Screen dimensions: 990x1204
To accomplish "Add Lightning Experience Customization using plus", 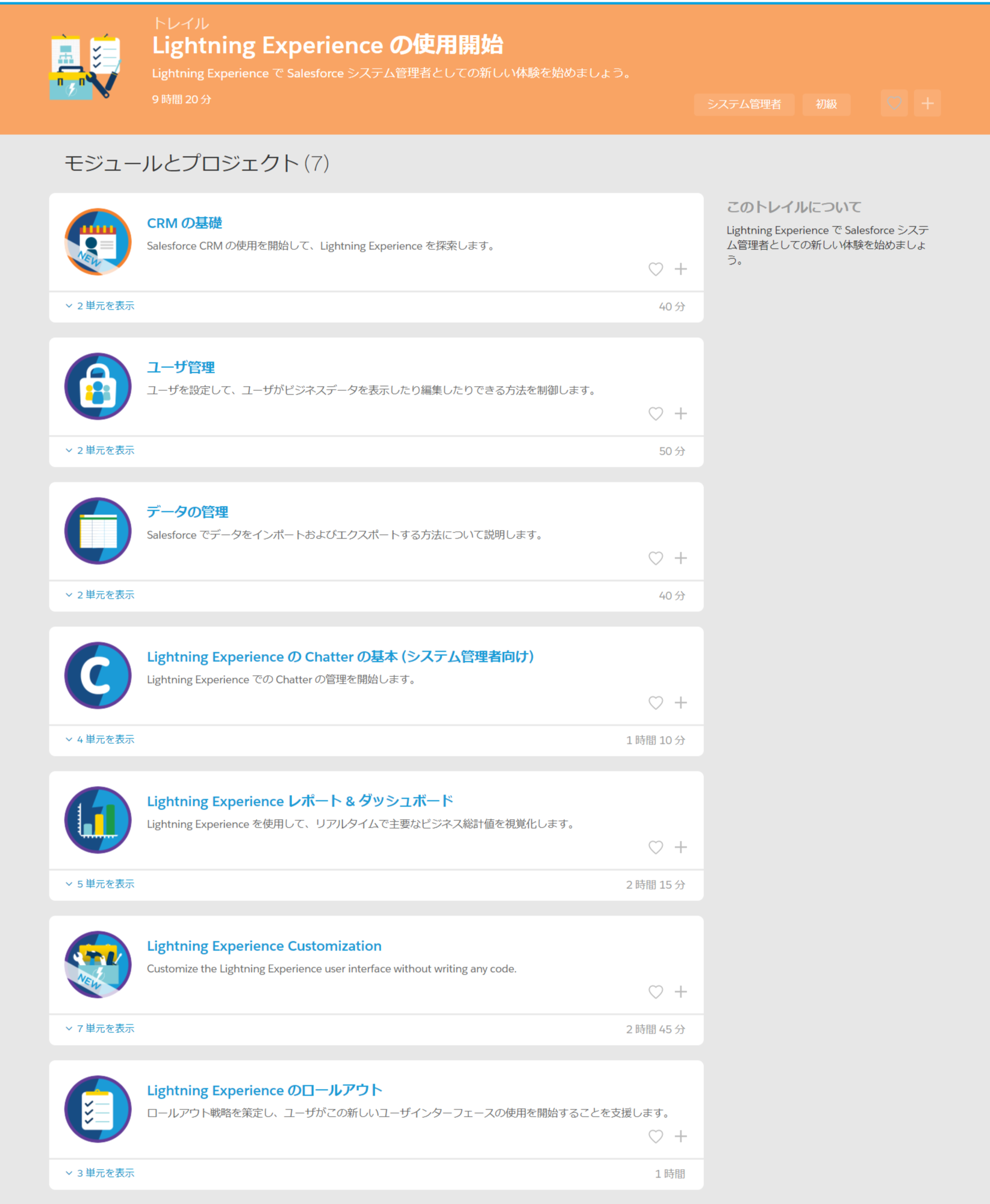I will [680, 991].
